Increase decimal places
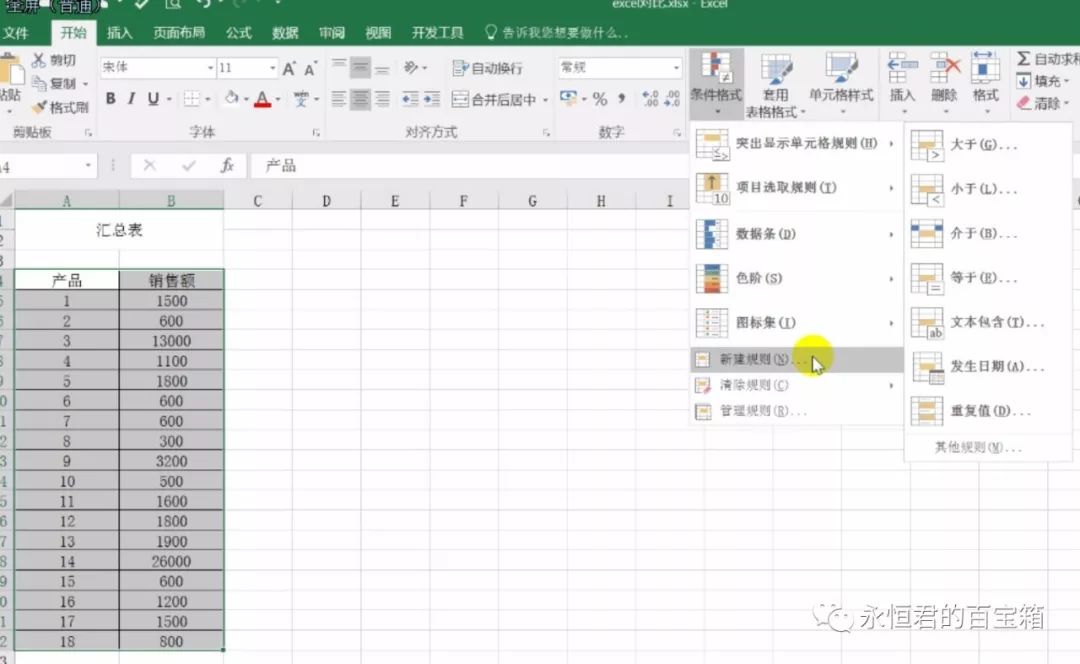This screenshot has height=664, width=1080. [650, 99]
